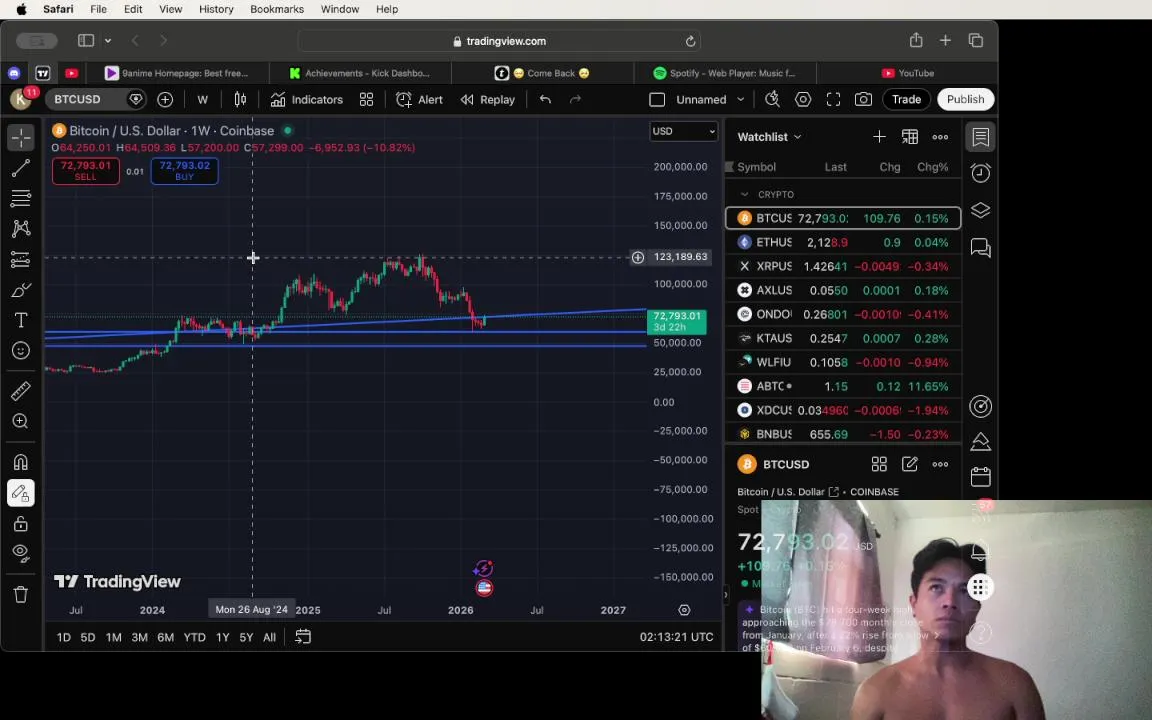This screenshot has width=1152, height=720.
Task: Select the Zoom In tool
Action: pos(21,421)
